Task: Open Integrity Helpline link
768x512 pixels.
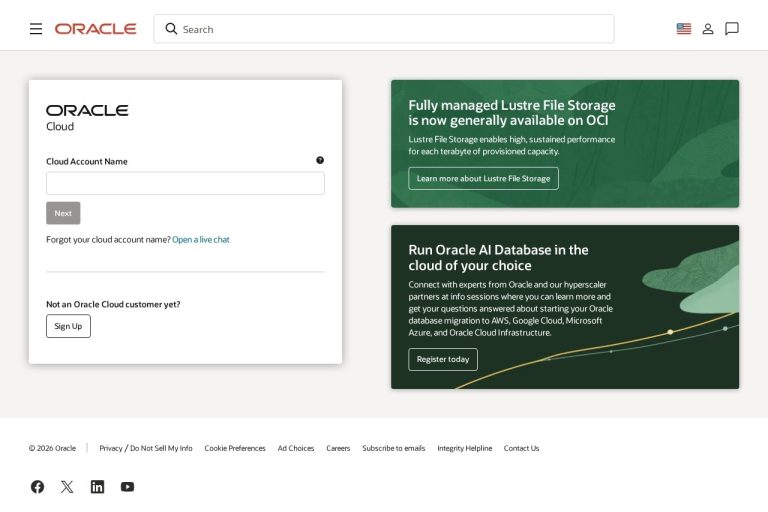Action: click(x=465, y=448)
